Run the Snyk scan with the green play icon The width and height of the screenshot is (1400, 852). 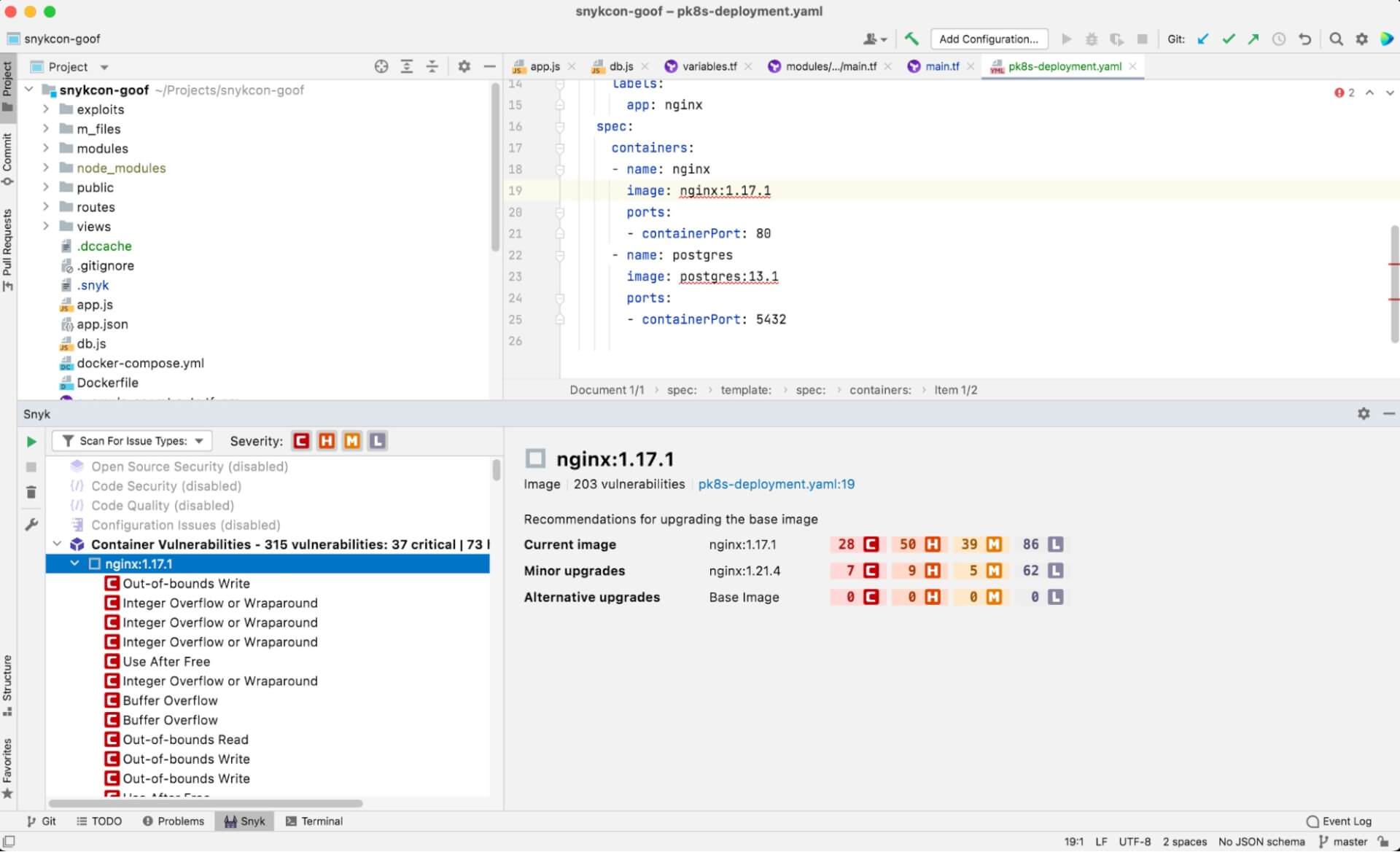point(31,442)
